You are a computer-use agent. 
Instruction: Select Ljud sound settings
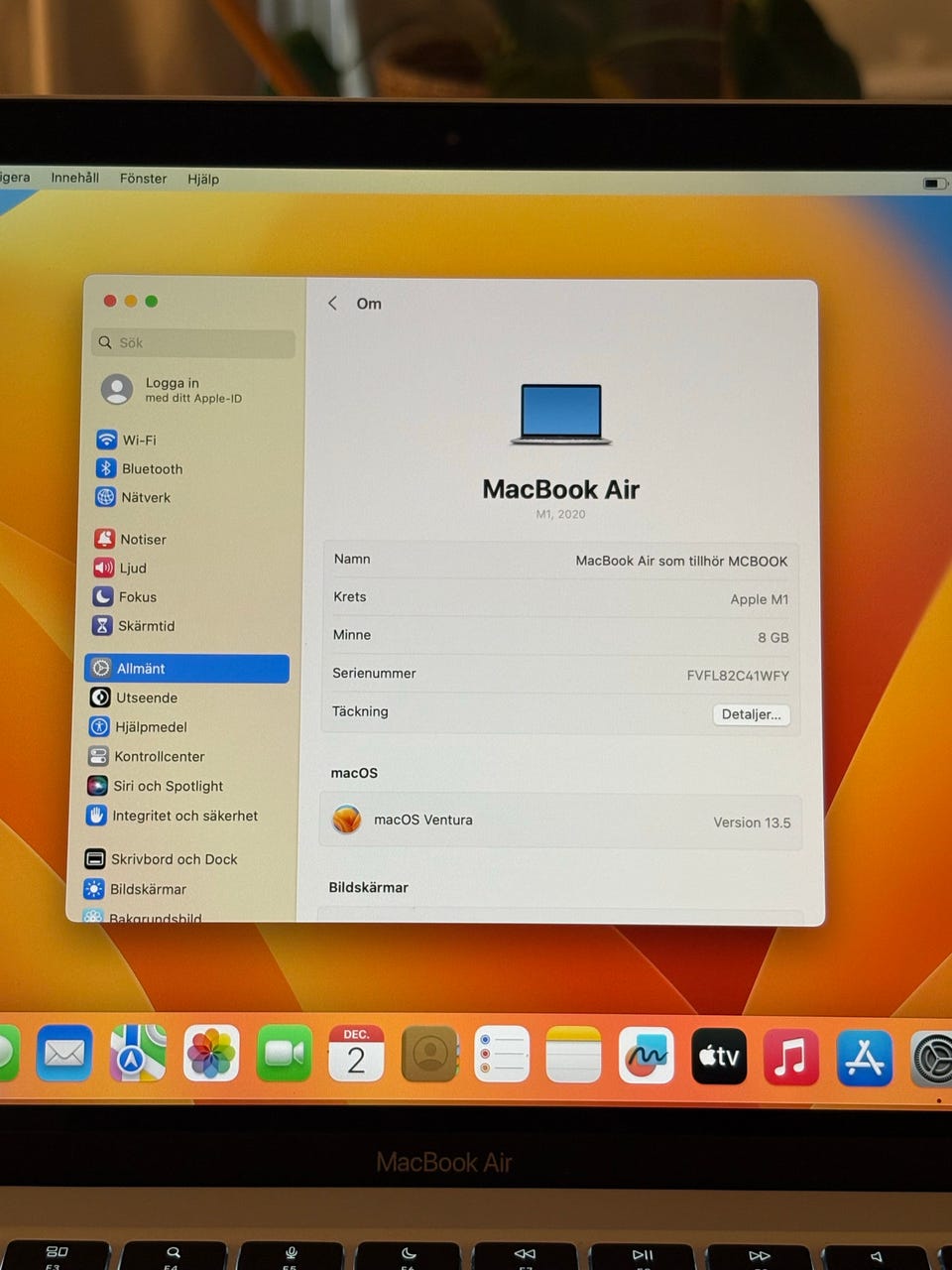pyautogui.click(x=132, y=568)
